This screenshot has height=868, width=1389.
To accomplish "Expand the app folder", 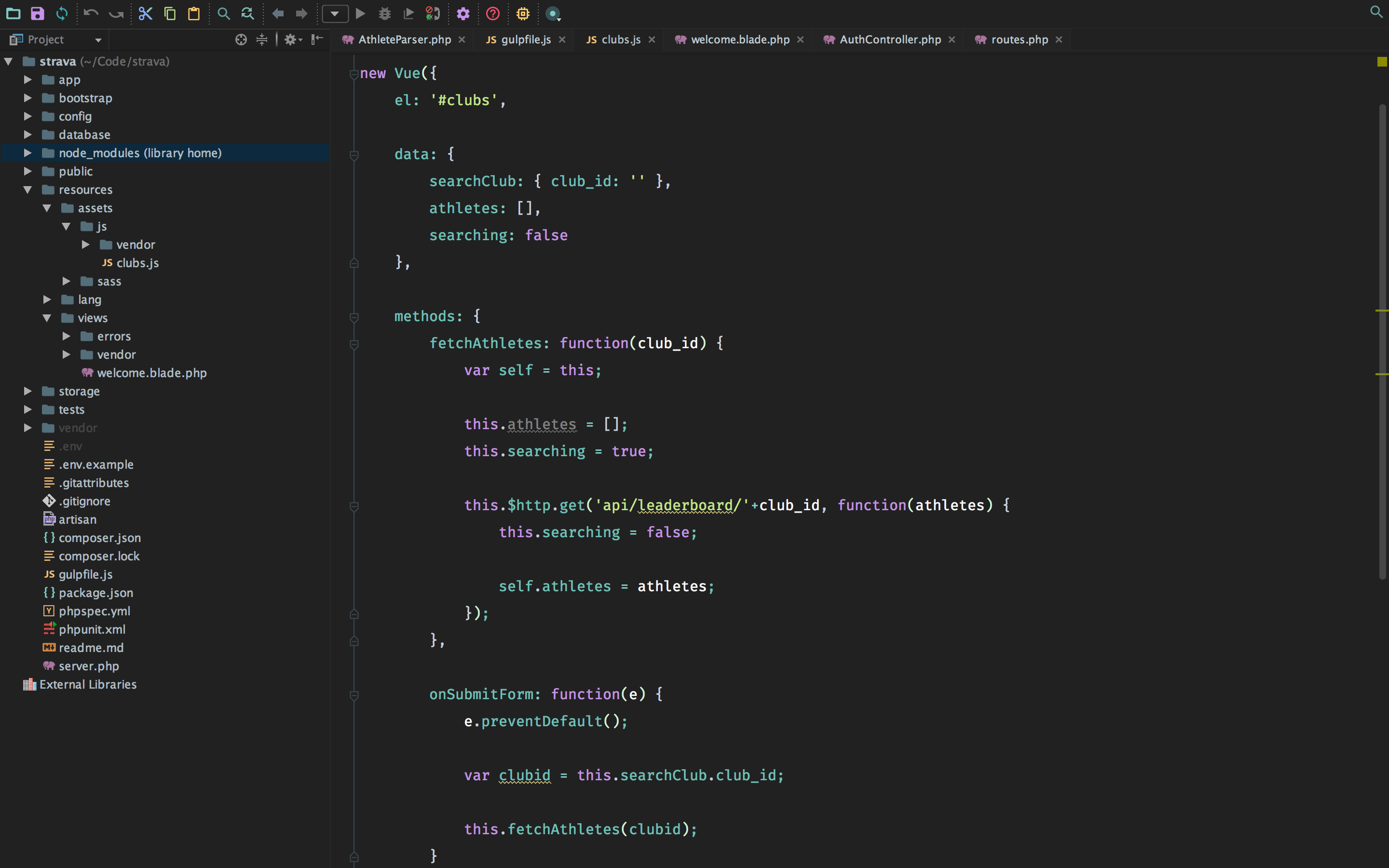I will tap(27, 80).
